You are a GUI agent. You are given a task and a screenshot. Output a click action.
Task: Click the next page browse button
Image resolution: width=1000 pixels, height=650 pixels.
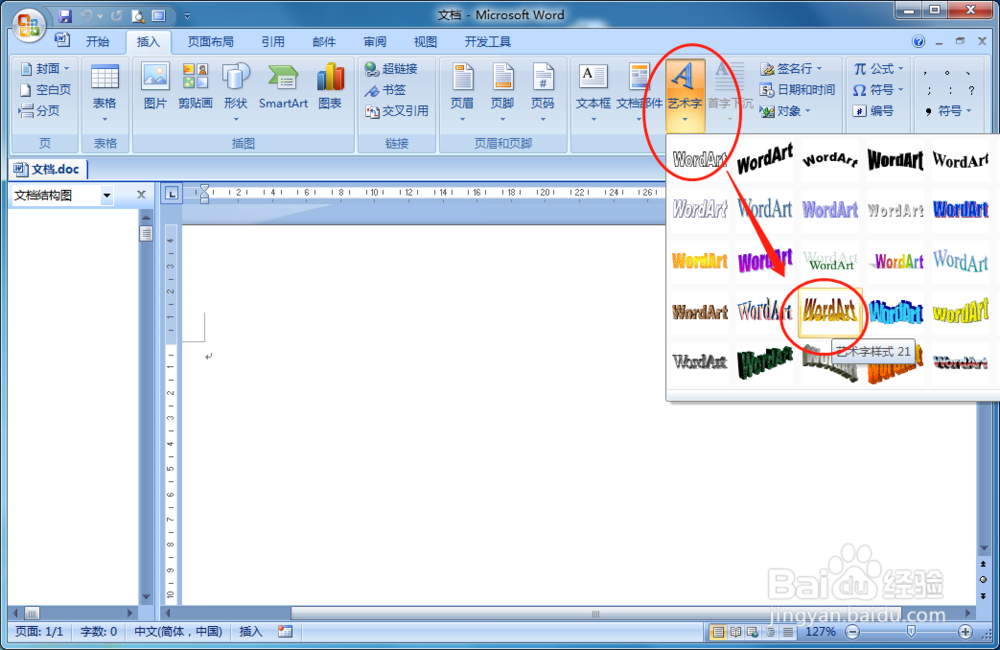[983, 596]
